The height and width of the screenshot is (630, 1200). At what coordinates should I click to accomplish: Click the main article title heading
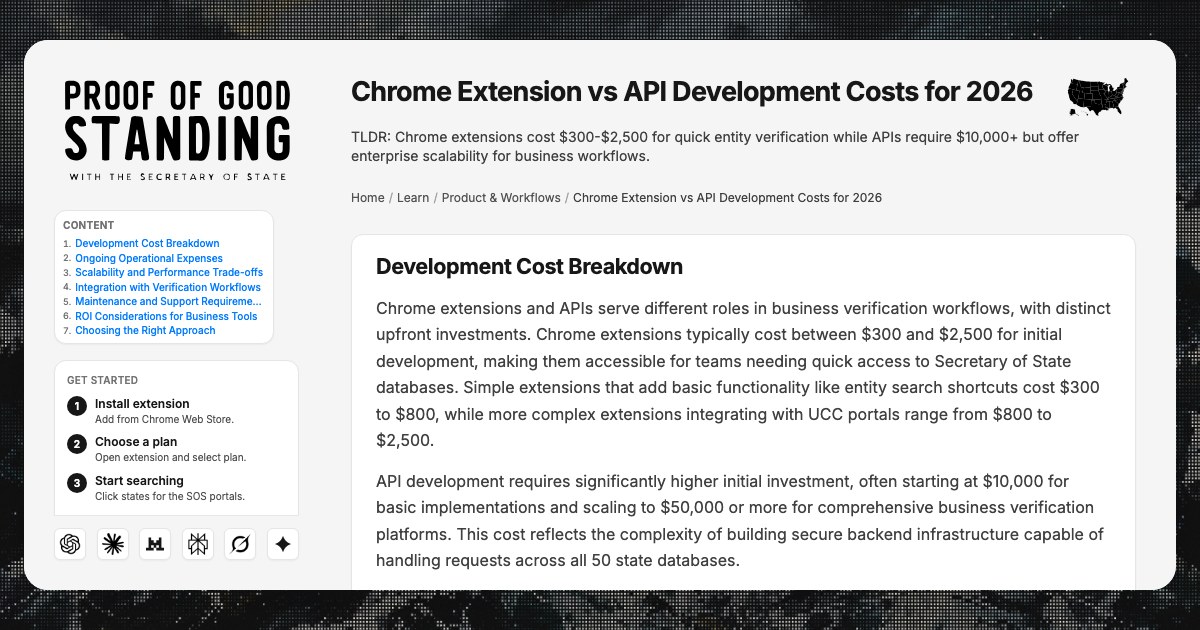point(692,92)
